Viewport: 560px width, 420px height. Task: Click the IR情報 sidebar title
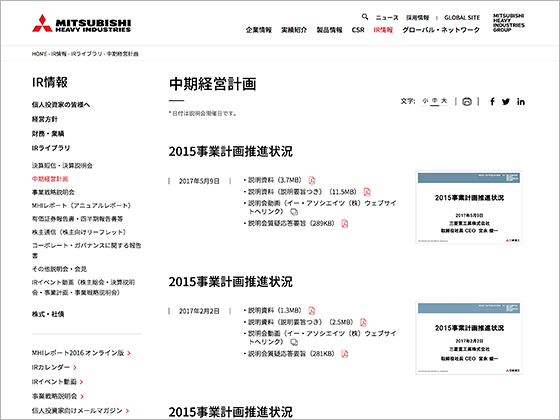tap(50, 82)
